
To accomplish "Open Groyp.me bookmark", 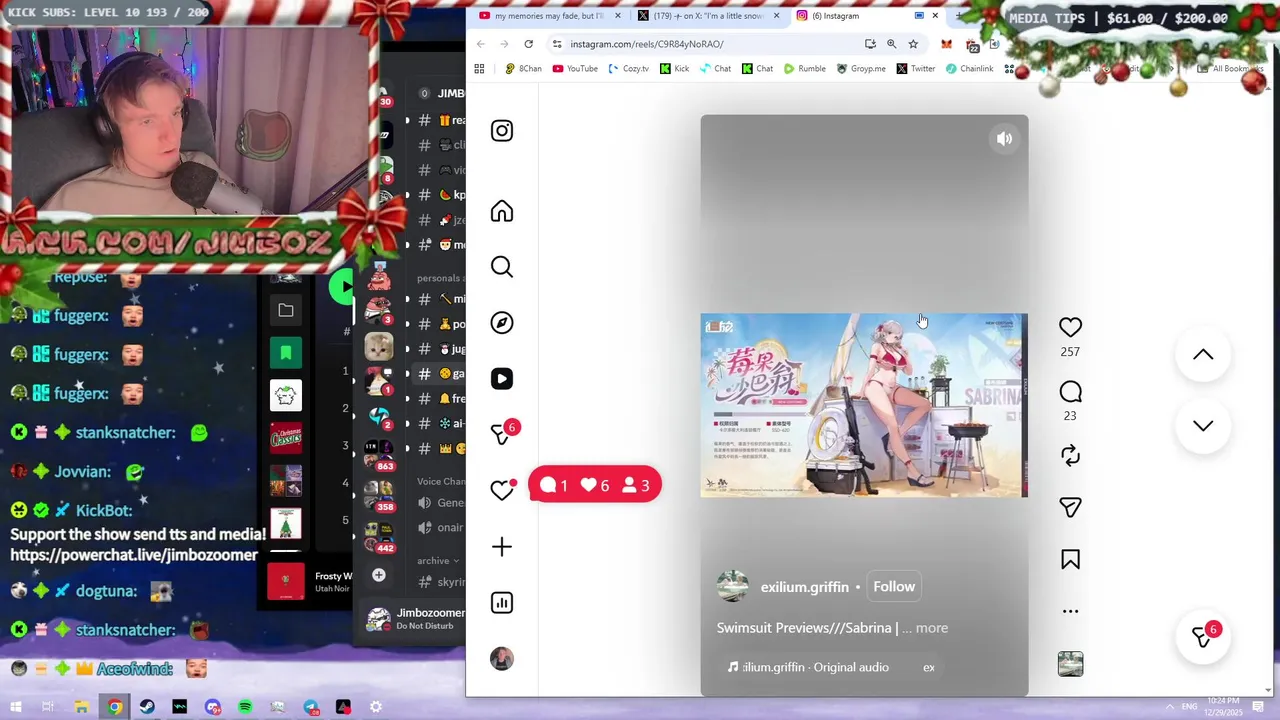I will [861, 69].
